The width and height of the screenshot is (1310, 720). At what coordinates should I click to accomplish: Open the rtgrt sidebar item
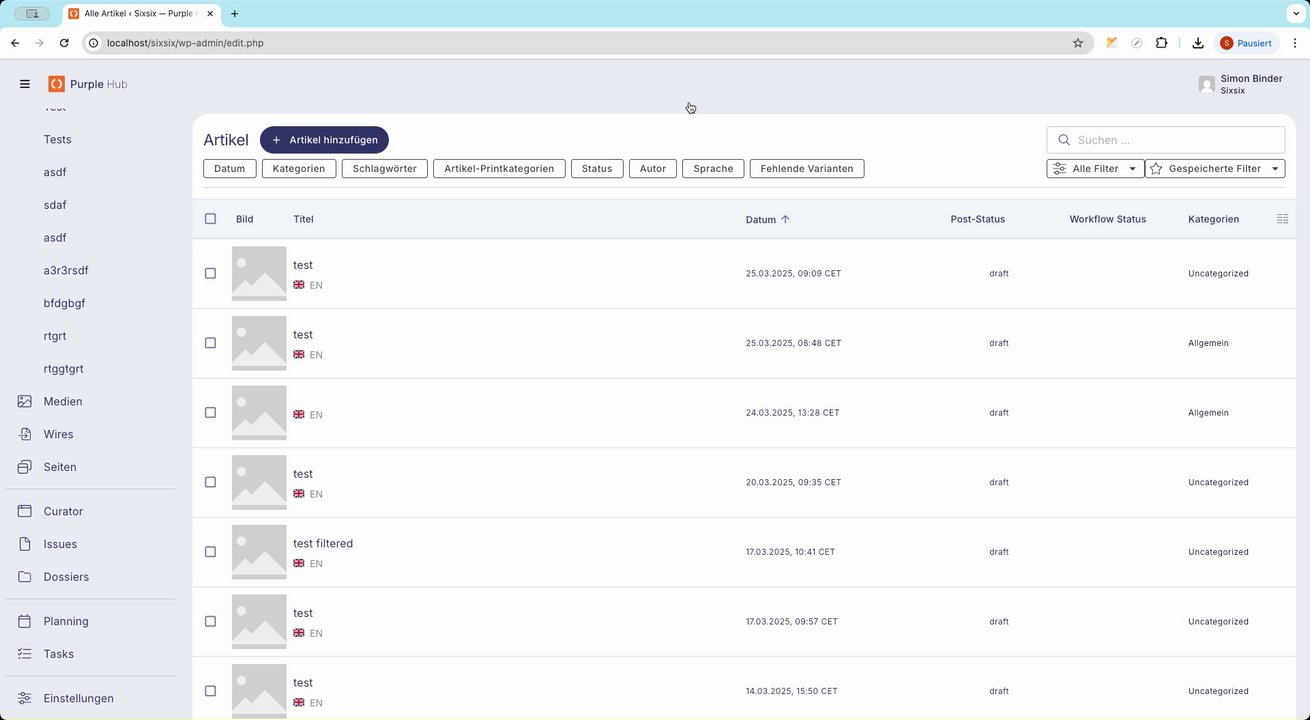(x=55, y=336)
